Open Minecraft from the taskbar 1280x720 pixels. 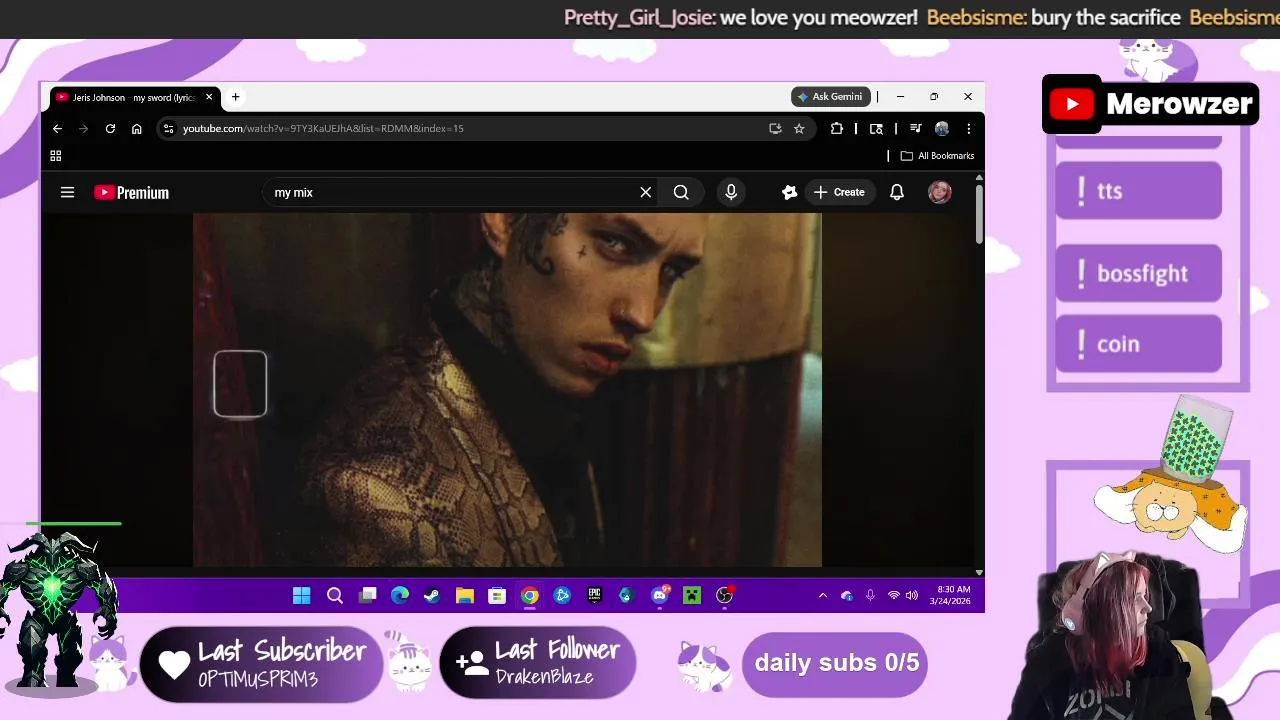(692, 596)
